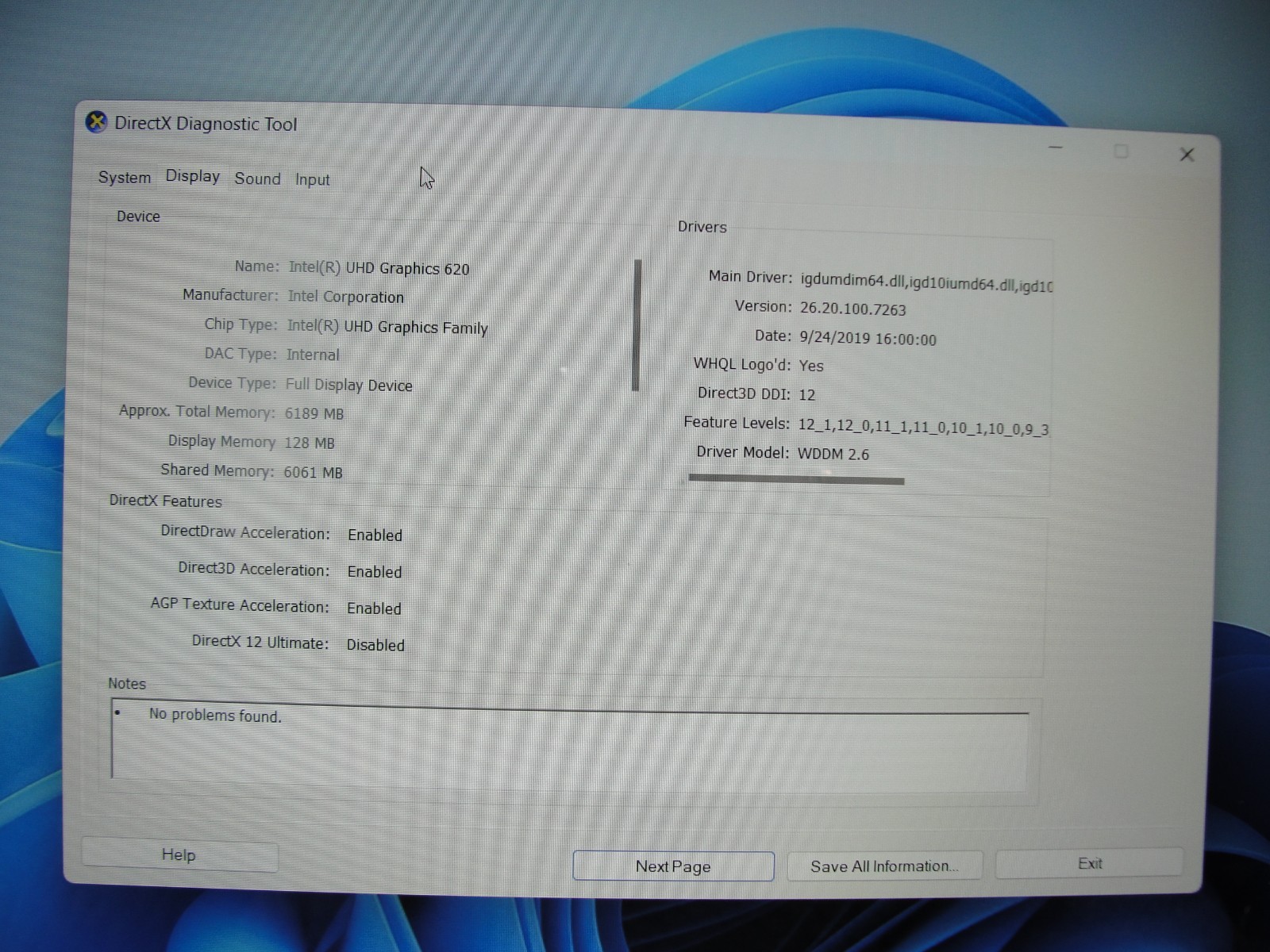The height and width of the screenshot is (952, 1270).
Task: Click the DirectX Diagnostic Tool title icon
Action: pyautogui.click(x=96, y=123)
